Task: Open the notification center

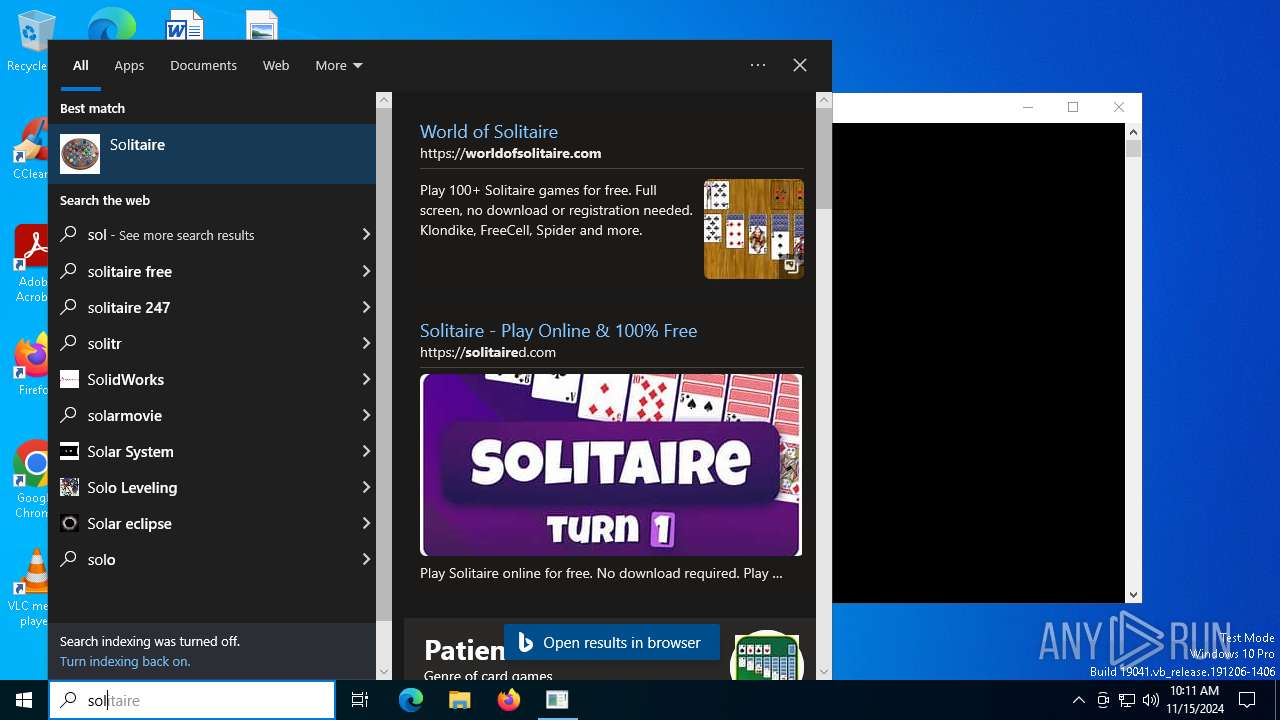Action: point(1247,700)
